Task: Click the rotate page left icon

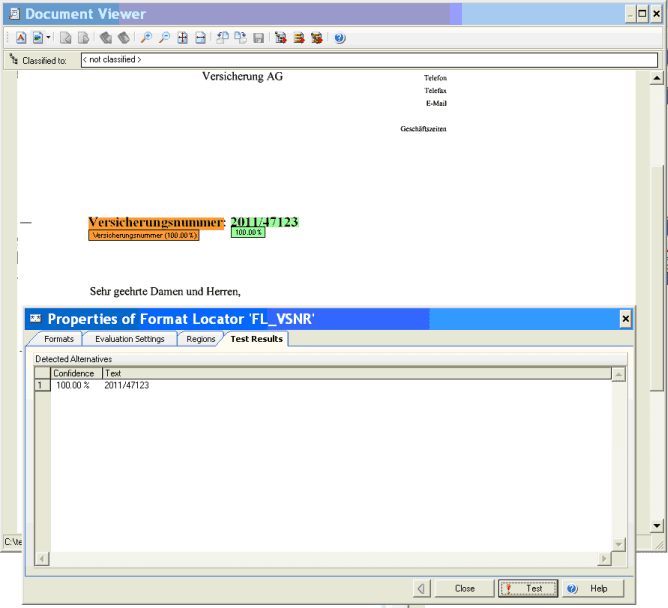Action: [x=105, y=38]
